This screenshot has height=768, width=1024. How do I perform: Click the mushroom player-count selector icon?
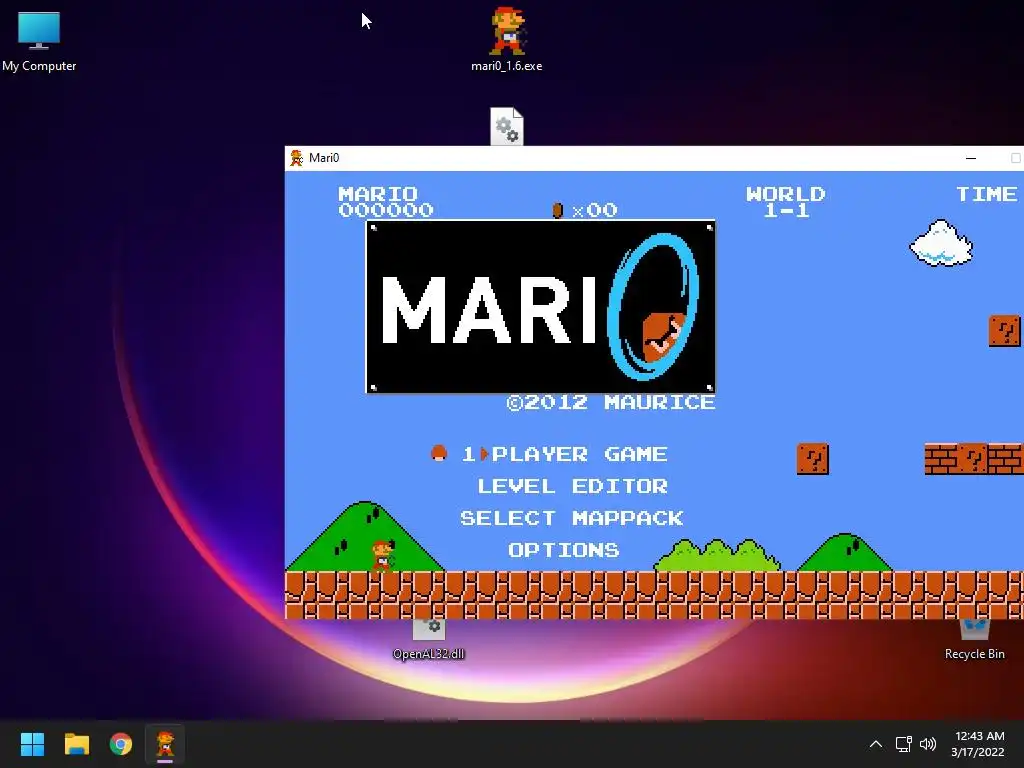pyautogui.click(x=439, y=453)
